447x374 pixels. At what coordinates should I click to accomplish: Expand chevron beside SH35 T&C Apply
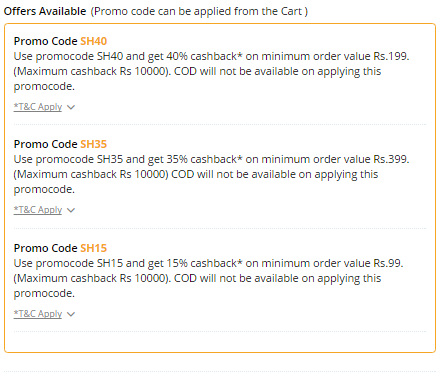tap(71, 210)
